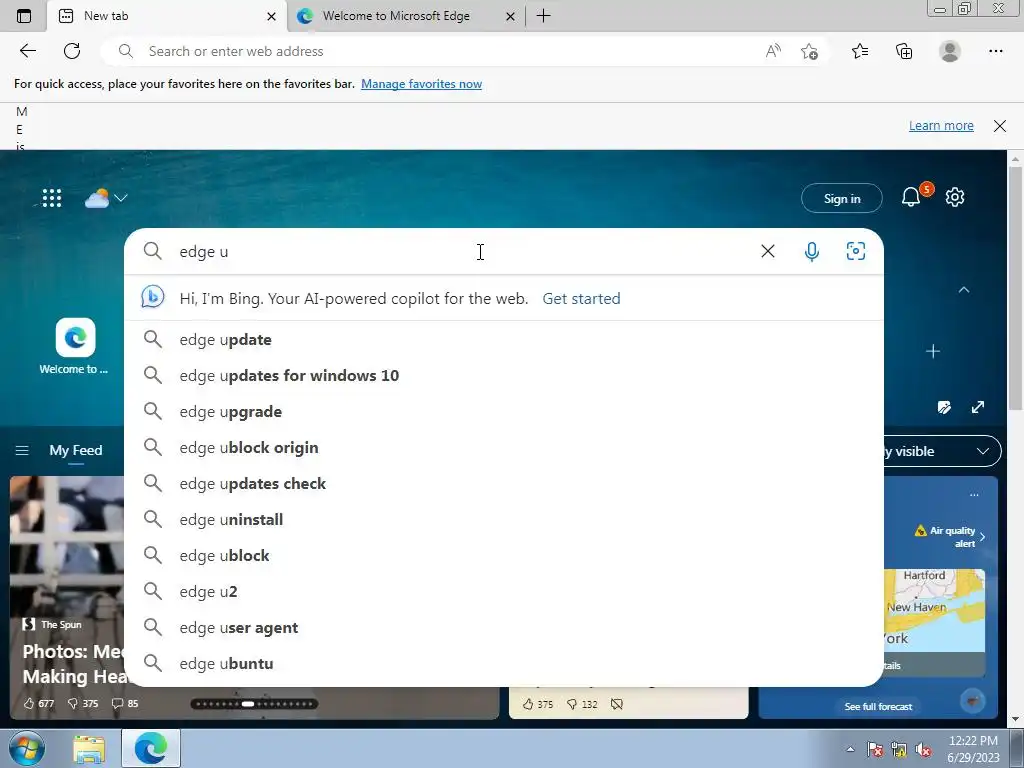Open Windows Start button
This screenshot has width=1024, height=768.
pos(26,749)
